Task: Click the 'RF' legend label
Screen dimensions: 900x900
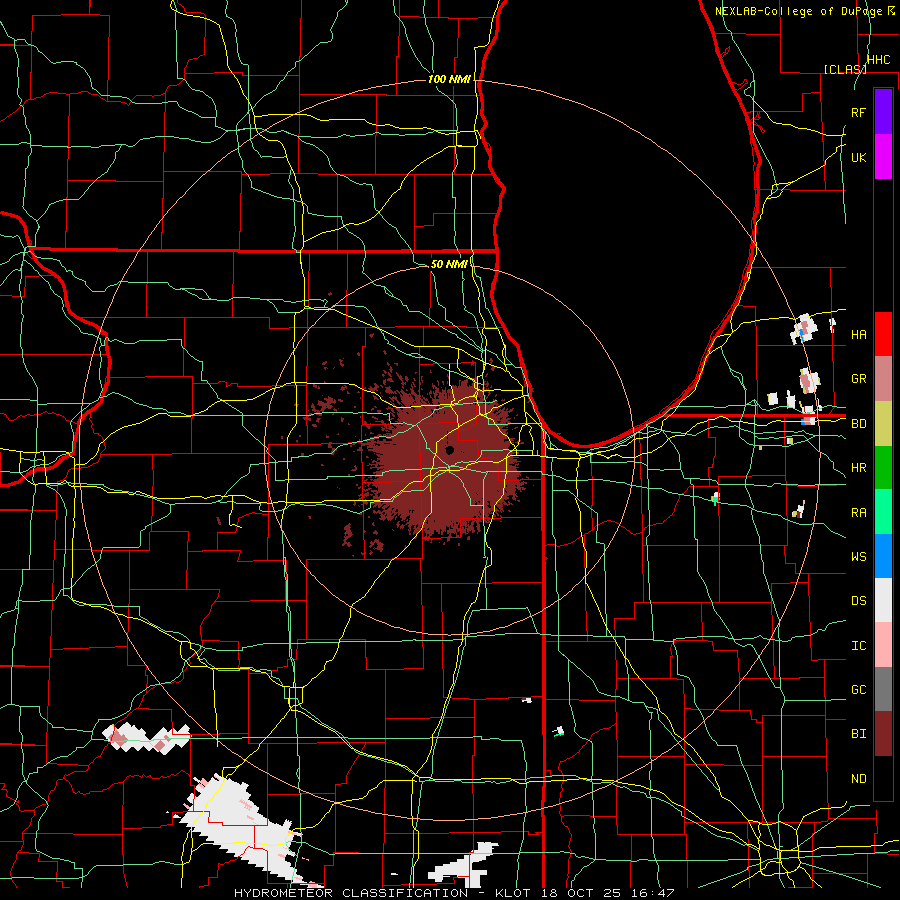Action: (858, 112)
